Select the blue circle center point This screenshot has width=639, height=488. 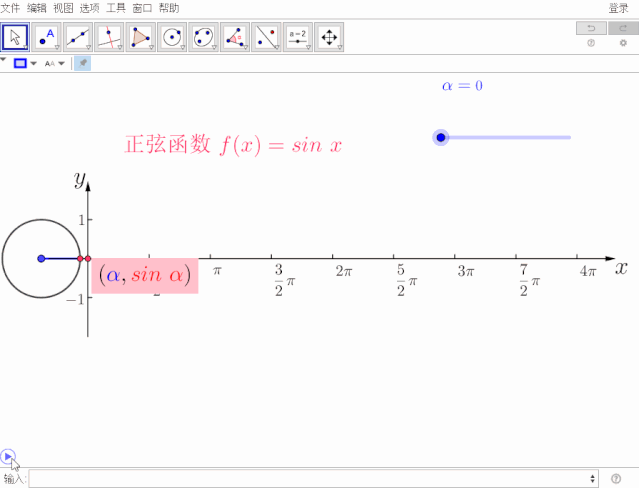41,258
